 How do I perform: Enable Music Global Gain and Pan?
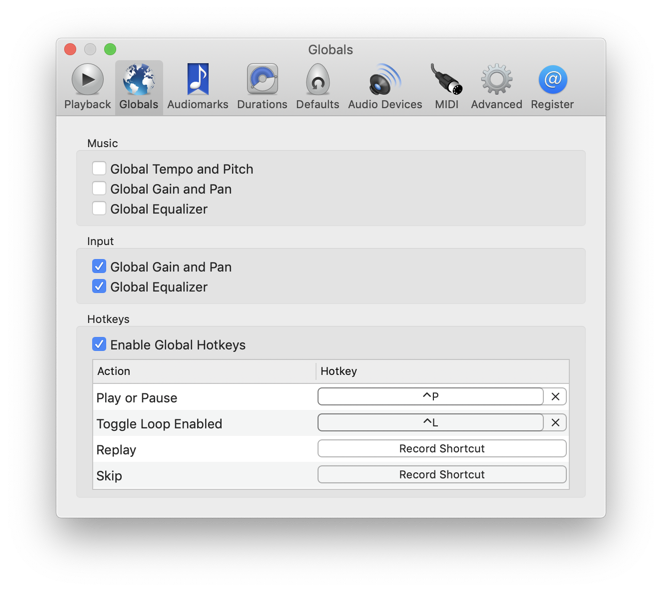point(99,189)
